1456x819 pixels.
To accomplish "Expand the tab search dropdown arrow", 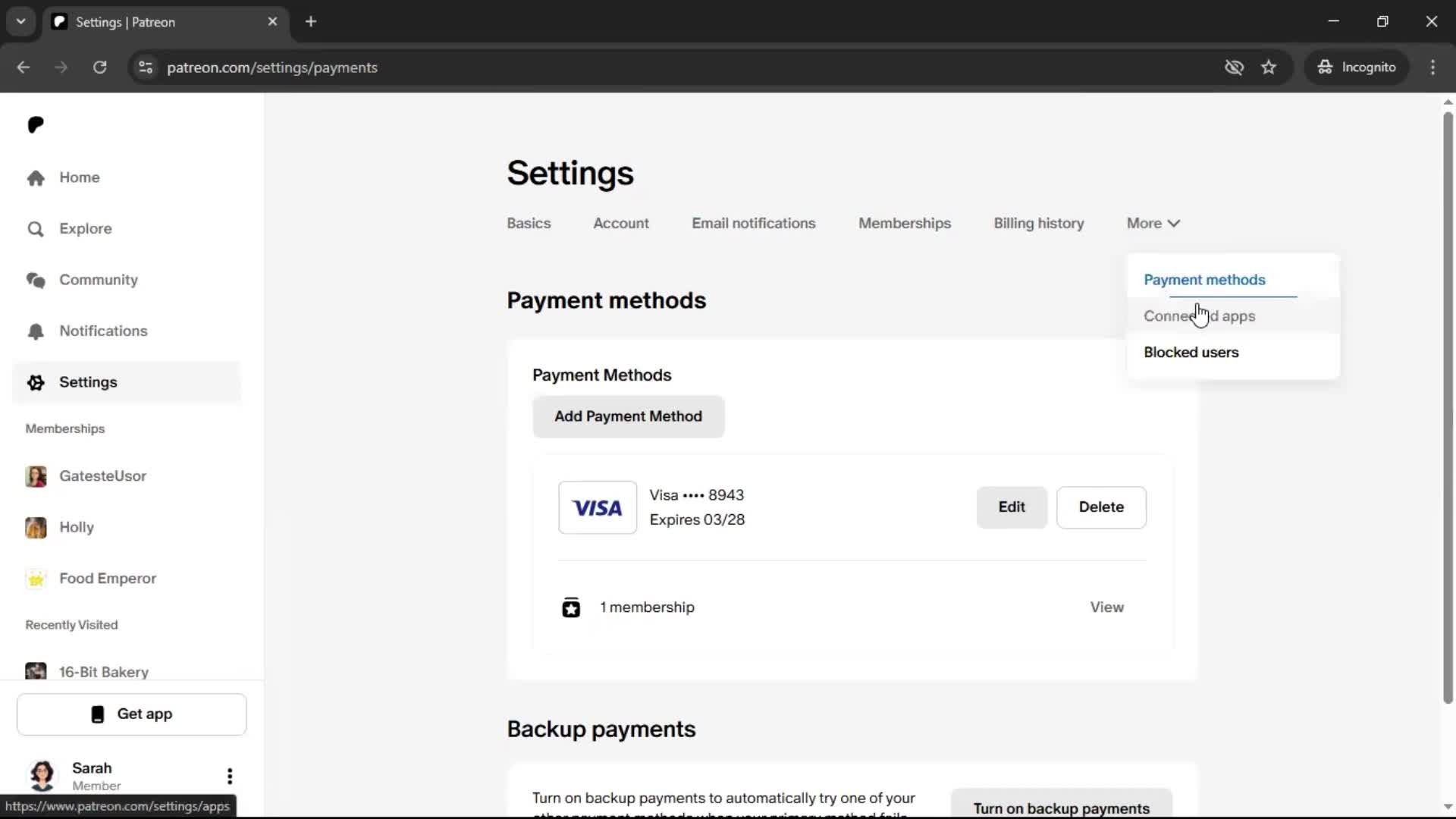I will pyautogui.click(x=21, y=22).
